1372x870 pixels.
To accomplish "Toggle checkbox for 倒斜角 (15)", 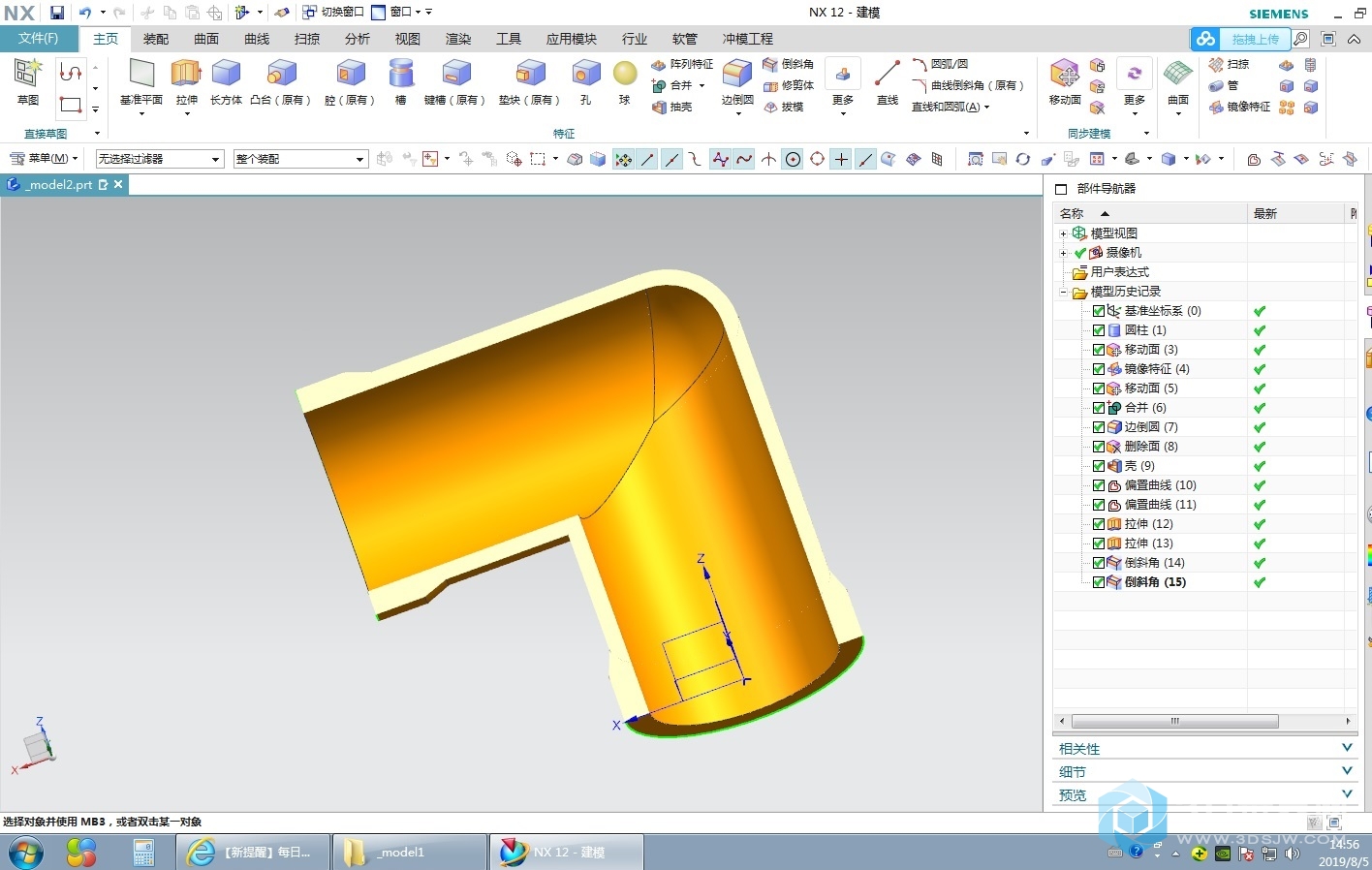I will (x=1099, y=582).
